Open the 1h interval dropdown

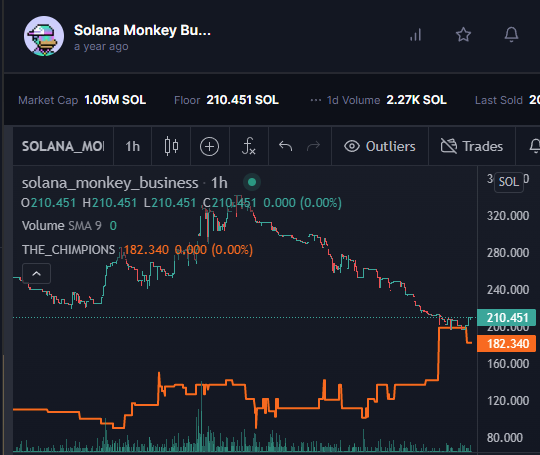[x=133, y=146]
